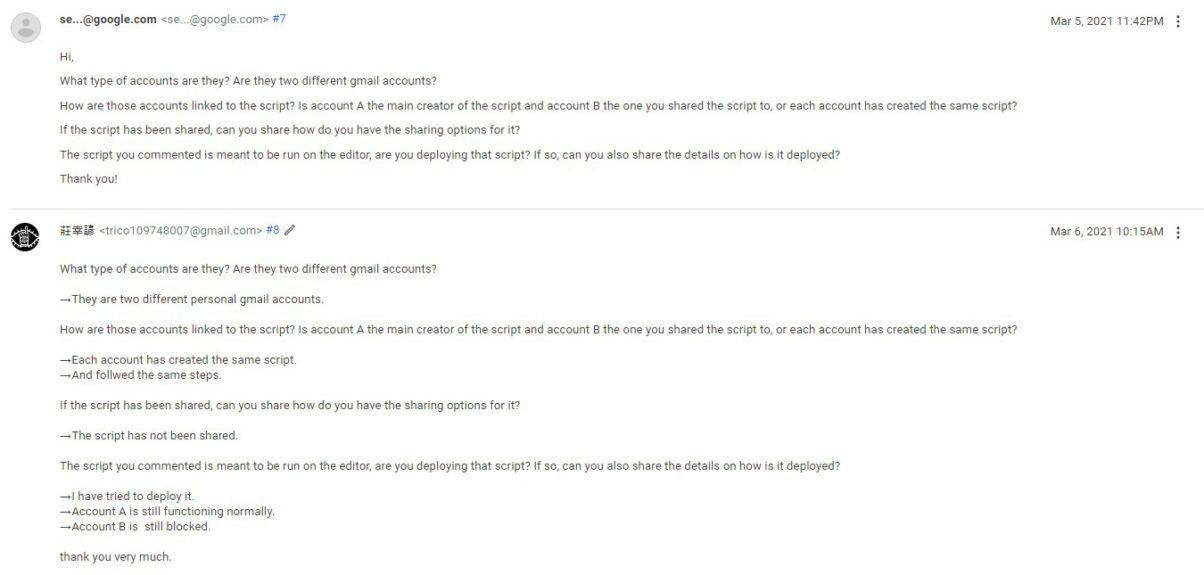The height and width of the screenshot is (575, 1204).
Task: Click the 莊幸諺 author name
Action: pos(77,230)
